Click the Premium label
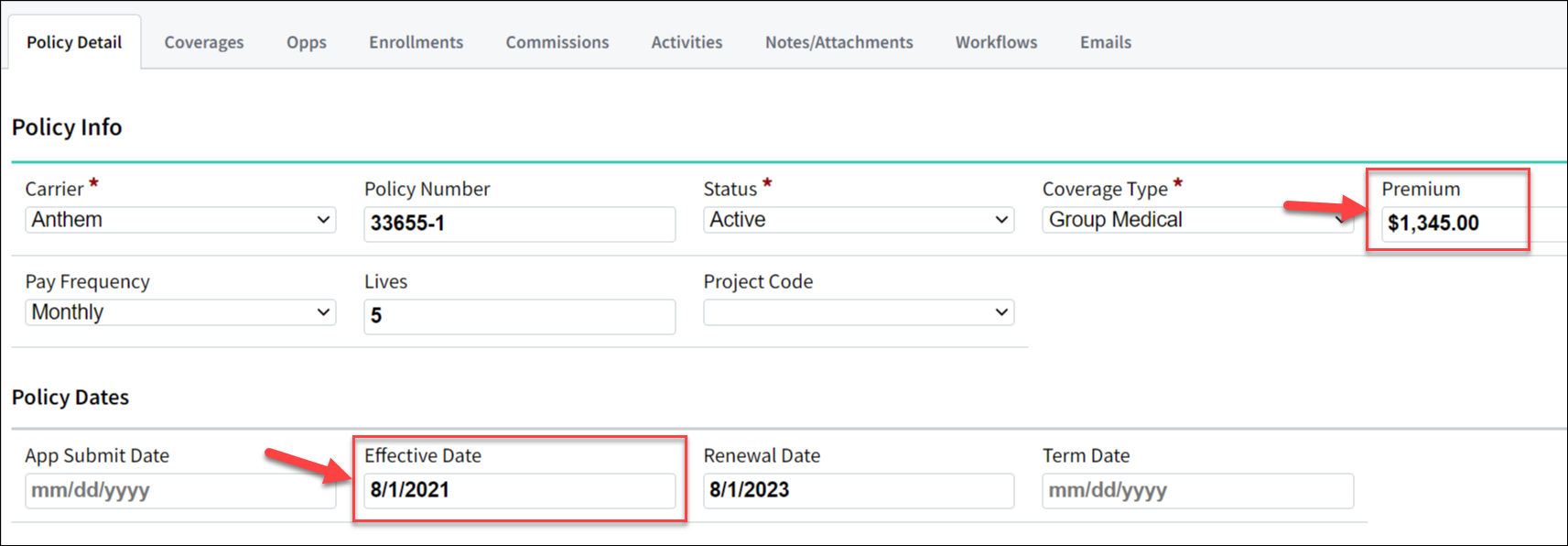Image resolution: width=1568 pixels, height=546 pixels. coord(1421,189)
